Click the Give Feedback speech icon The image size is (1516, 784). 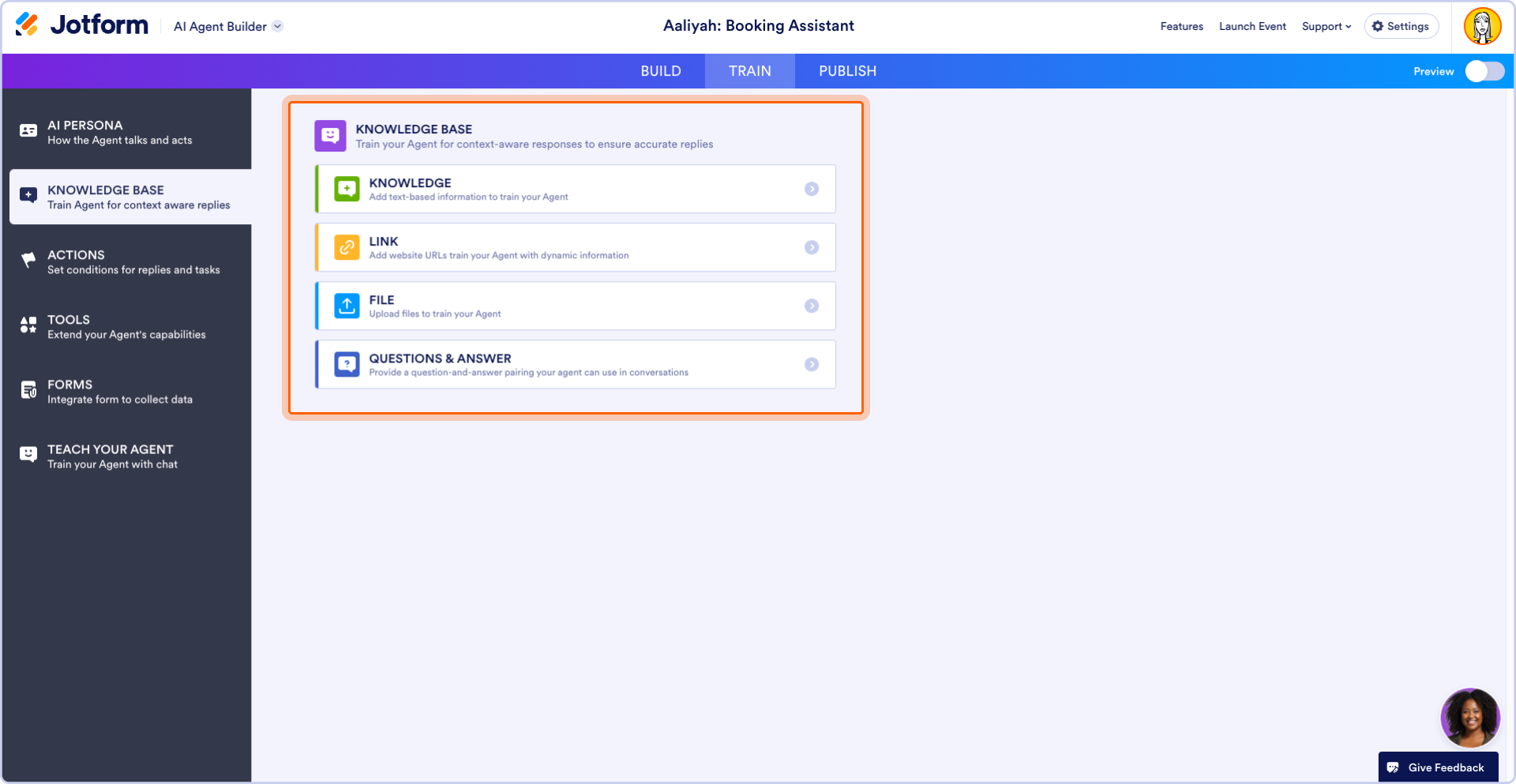(x=1393, y=767)
